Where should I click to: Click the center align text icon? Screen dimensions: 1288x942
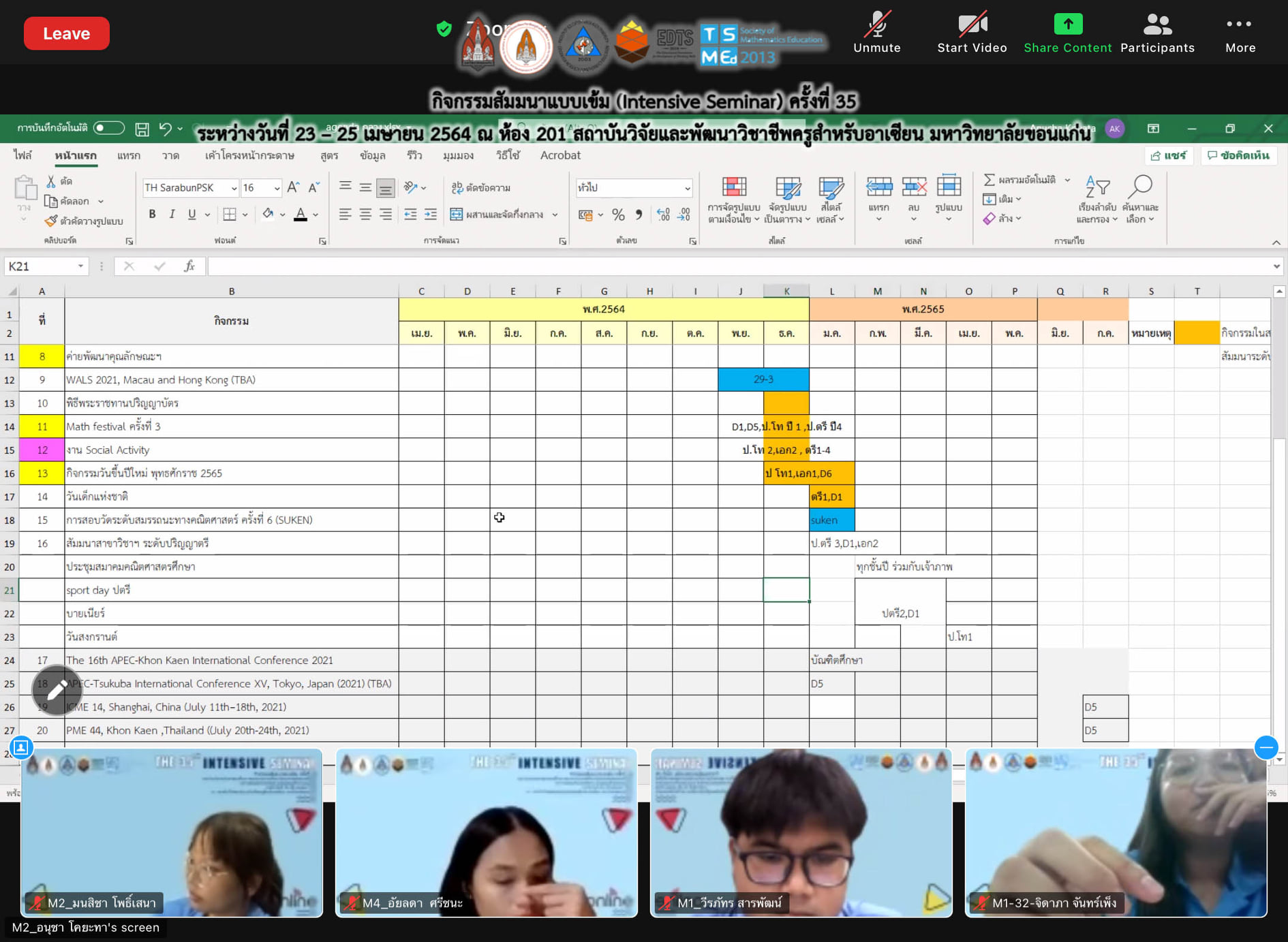point(365,215)
